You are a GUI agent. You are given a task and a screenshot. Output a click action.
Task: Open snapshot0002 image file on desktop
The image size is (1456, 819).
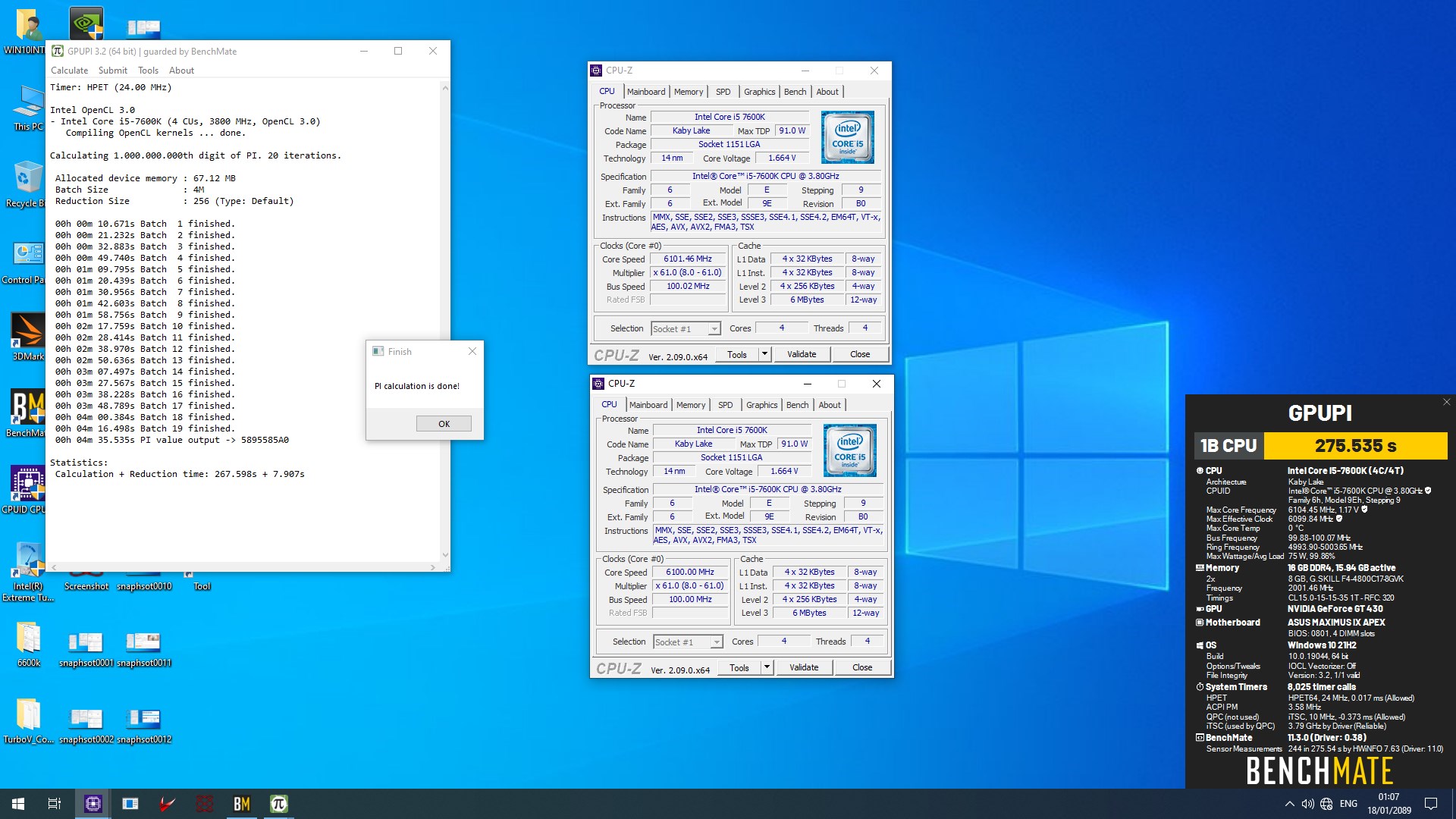pos(86,725)
